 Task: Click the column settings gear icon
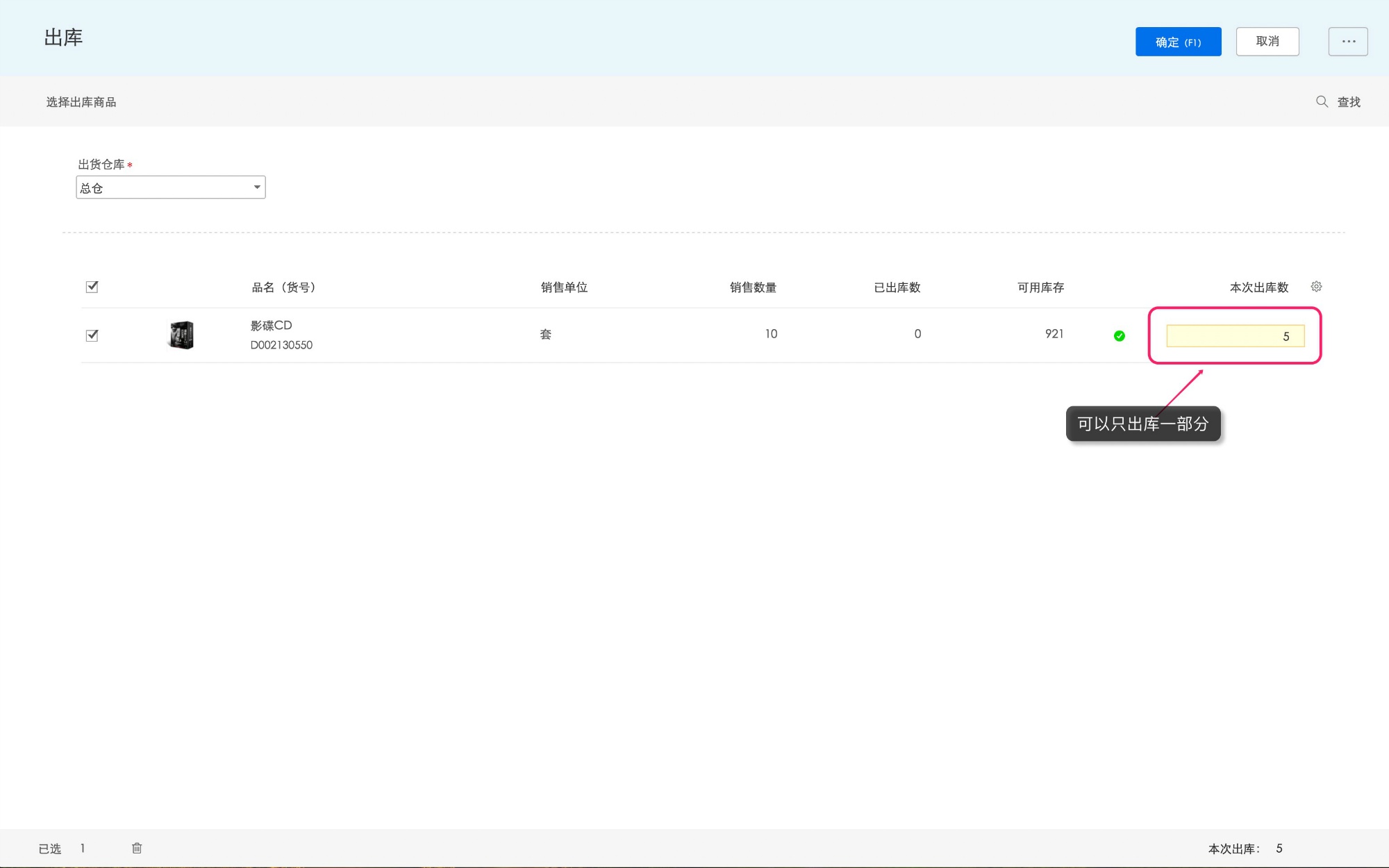(1316, 287)
